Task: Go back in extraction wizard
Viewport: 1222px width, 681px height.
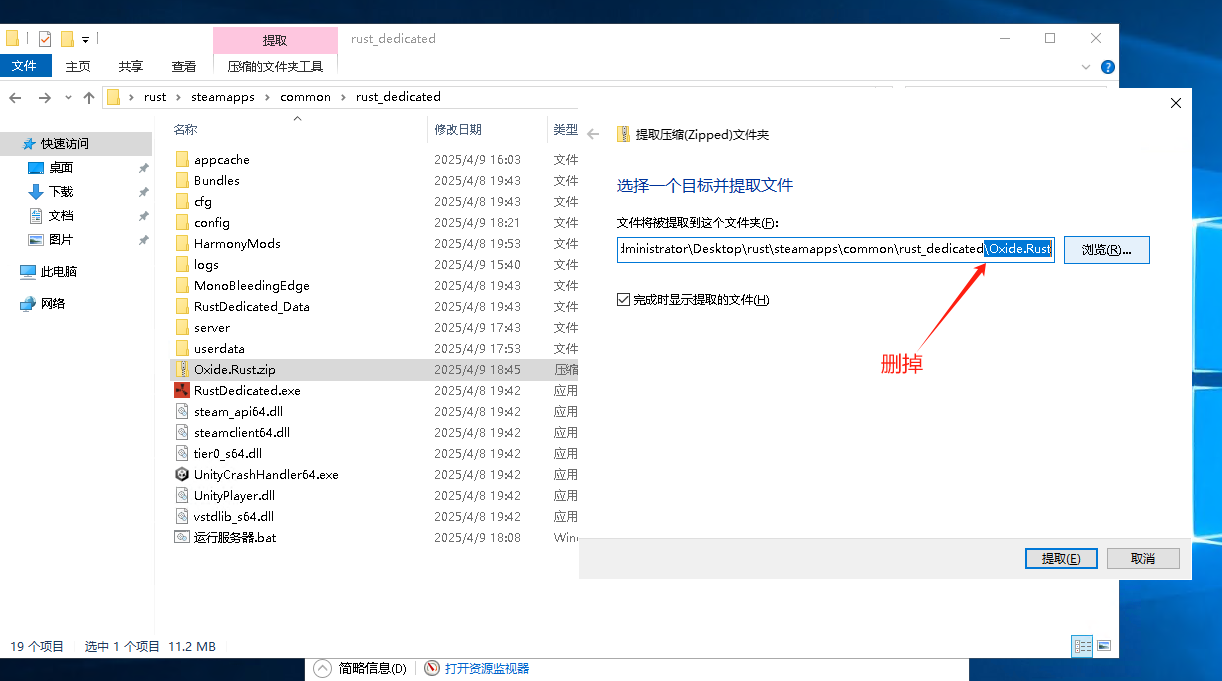Action: point(593,134)
